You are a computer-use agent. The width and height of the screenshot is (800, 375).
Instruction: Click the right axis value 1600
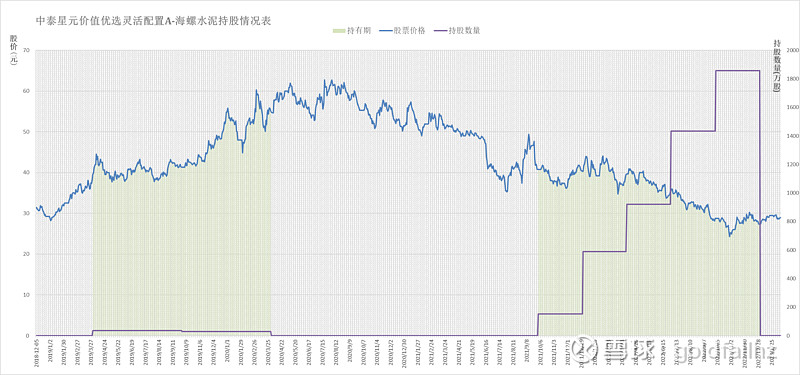pyautogui.click(x=792, y=108)
